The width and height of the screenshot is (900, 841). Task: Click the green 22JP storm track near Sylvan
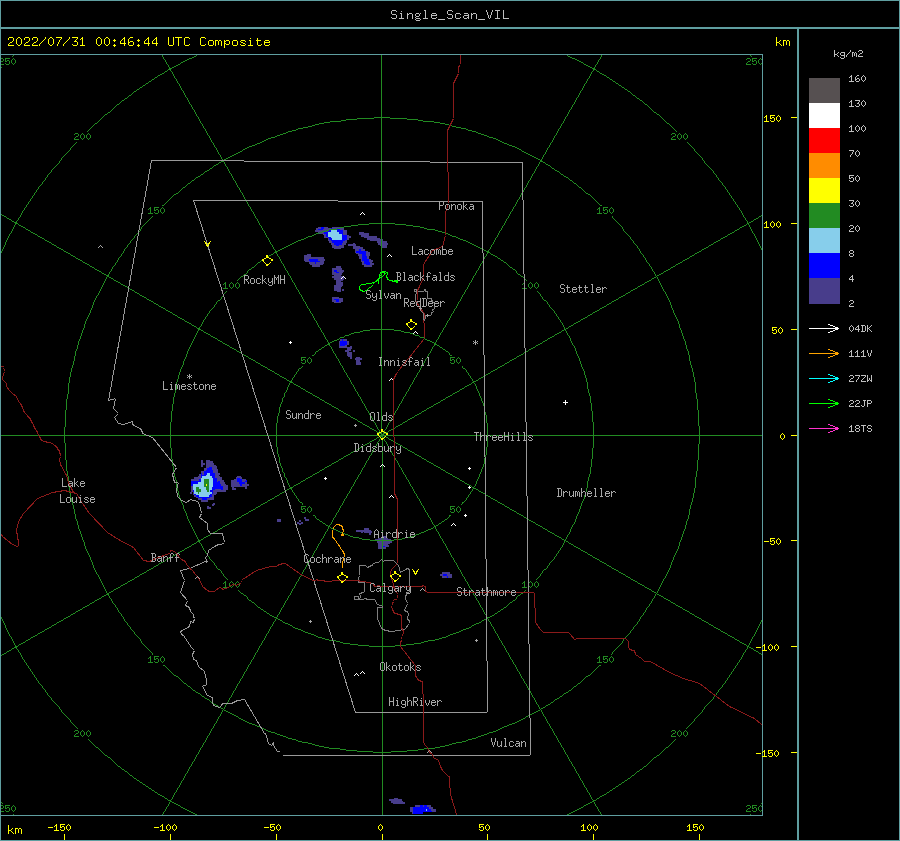tap(378, 281)
